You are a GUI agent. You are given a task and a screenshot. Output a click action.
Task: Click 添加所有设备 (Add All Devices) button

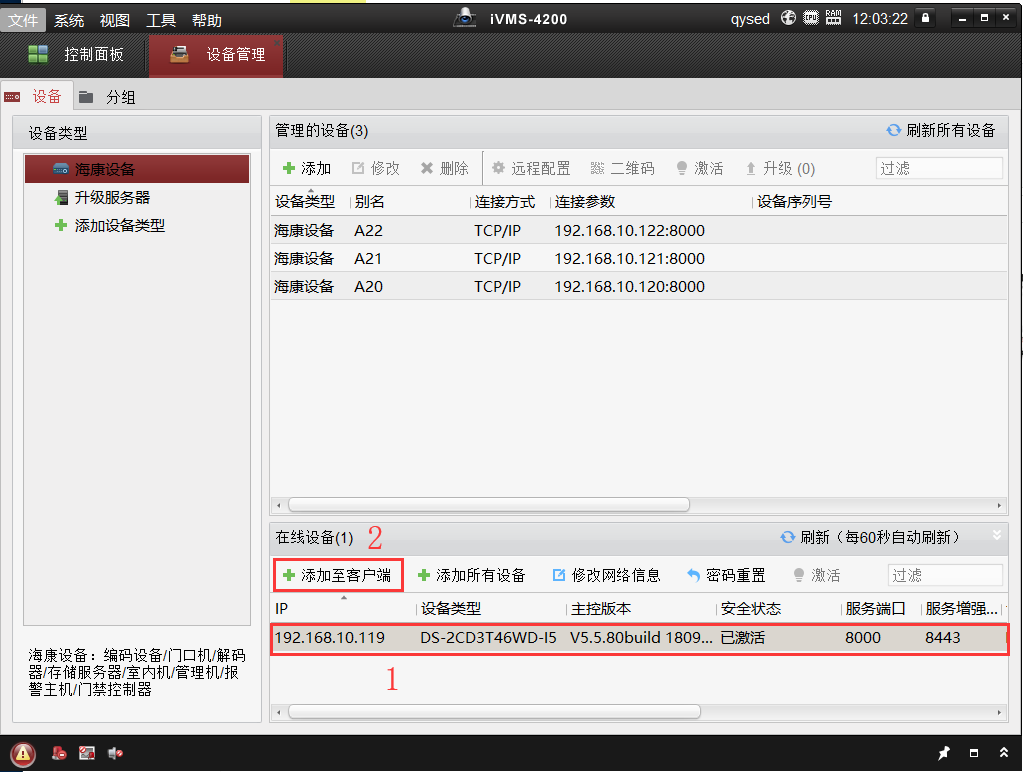click(471, 575)
